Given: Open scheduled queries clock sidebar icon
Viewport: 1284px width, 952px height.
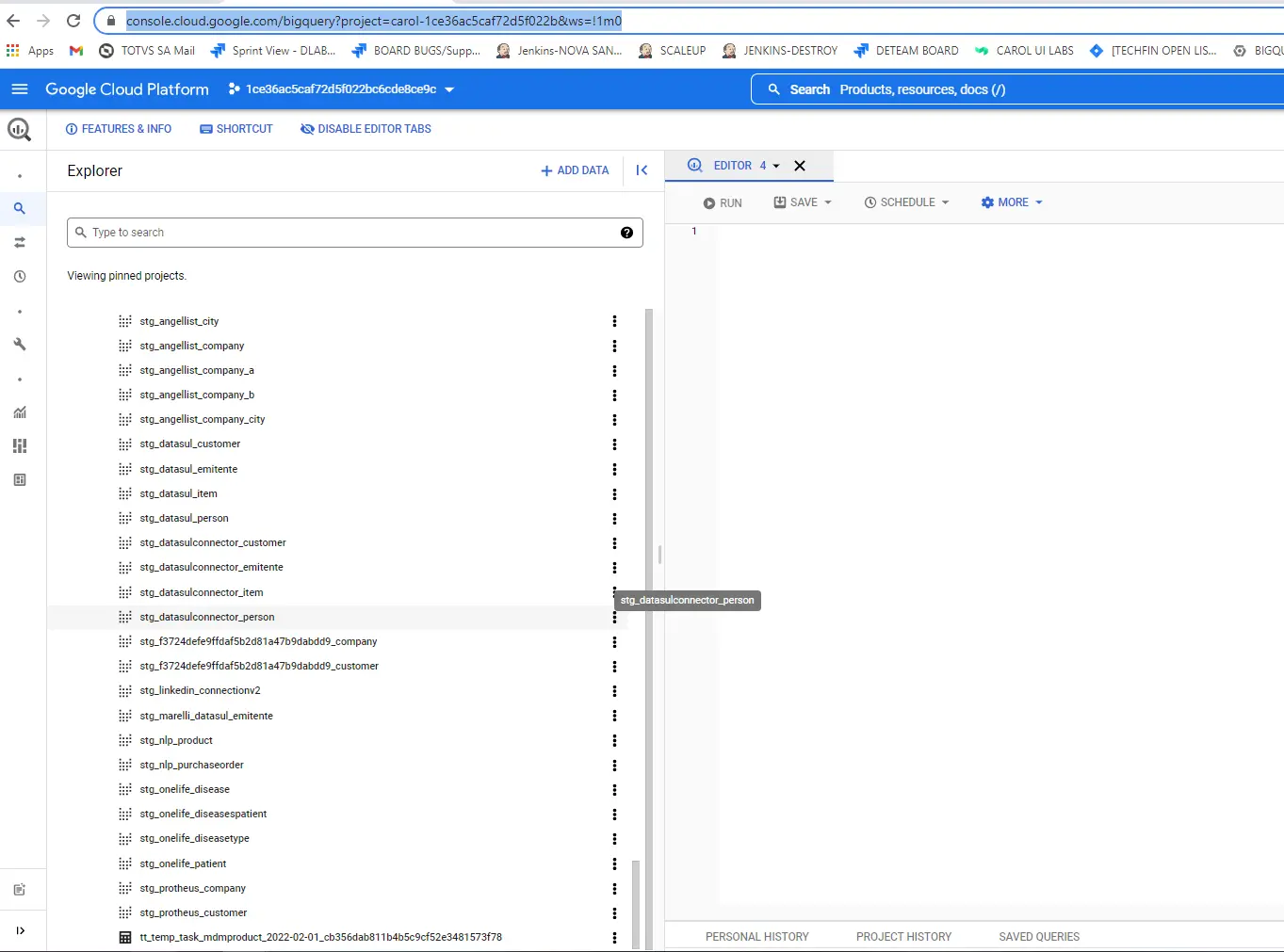Looking at the screenshot, I should [20, 277].
